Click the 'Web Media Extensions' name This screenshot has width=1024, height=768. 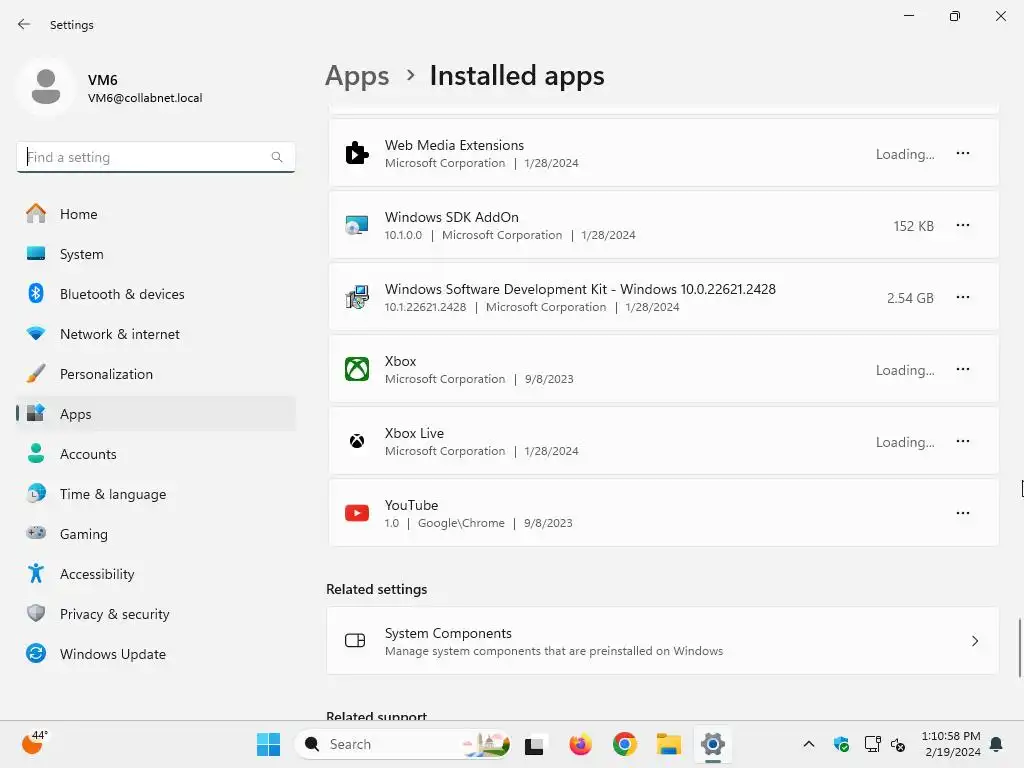point(454,145)
